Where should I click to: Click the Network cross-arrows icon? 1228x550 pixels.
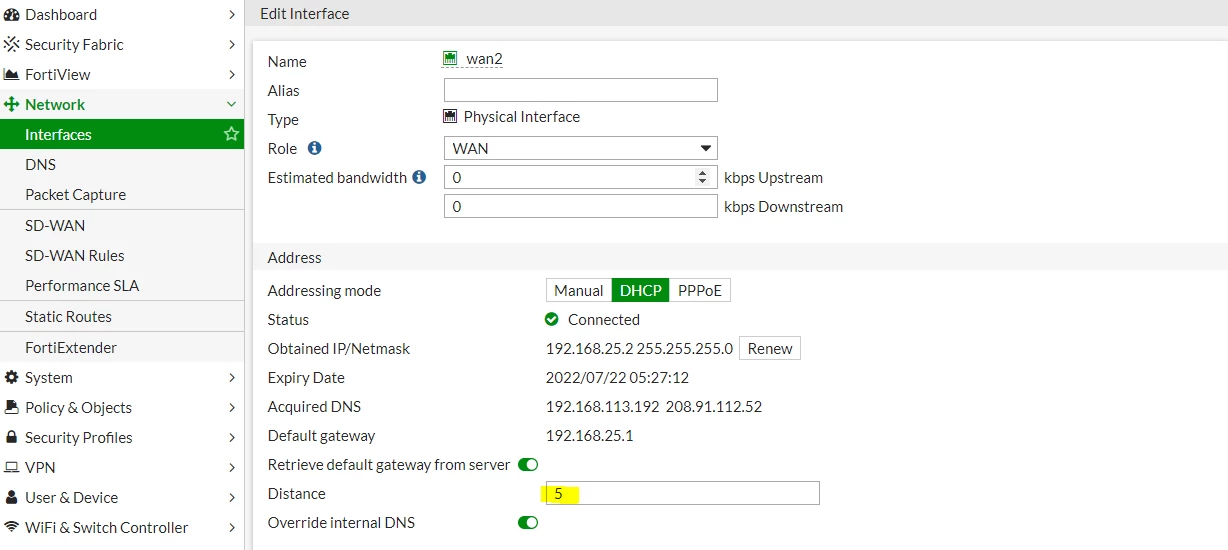[x=12, y=105]
